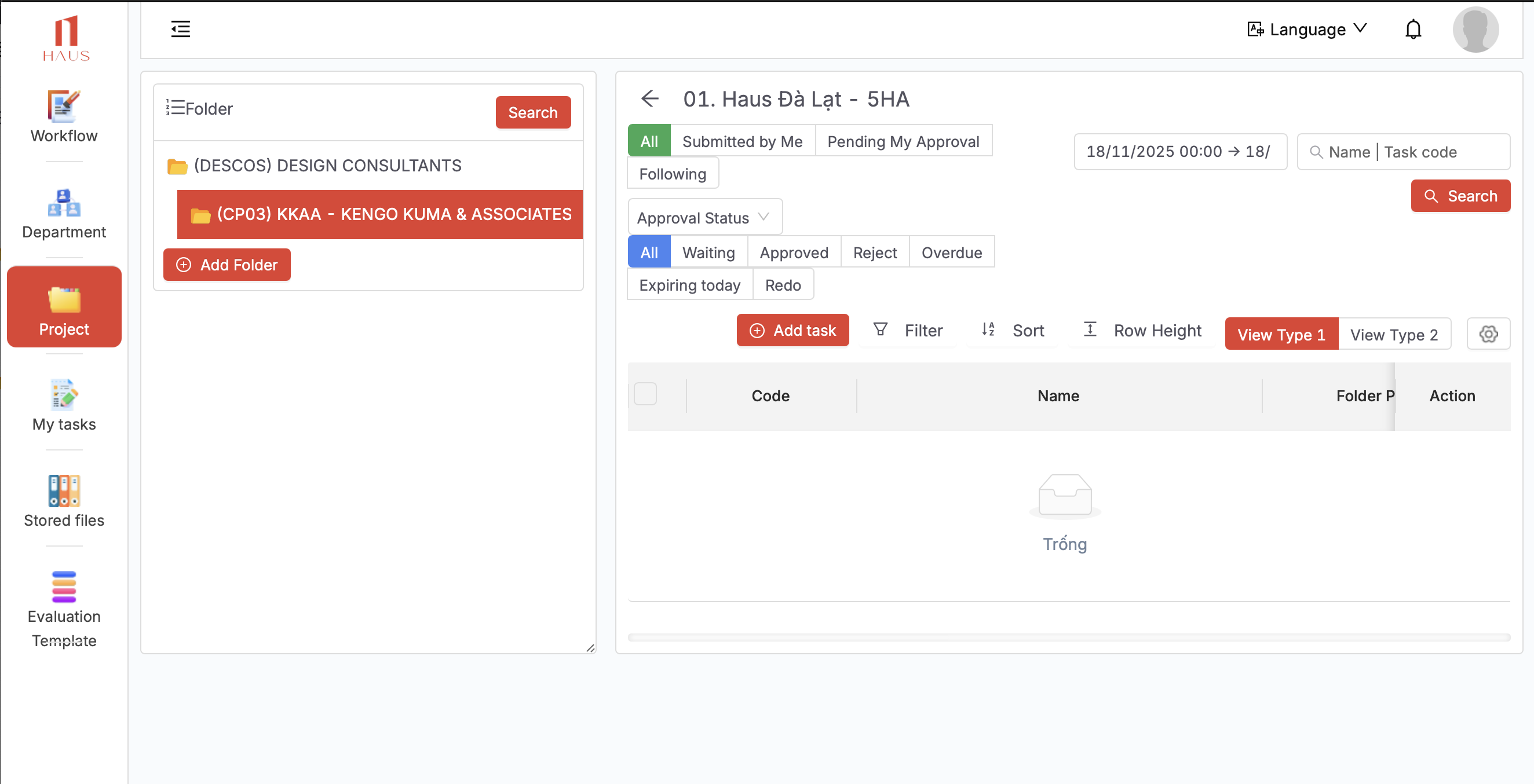
Task: Open the Language dropdown
Action: click(1307, 29)
